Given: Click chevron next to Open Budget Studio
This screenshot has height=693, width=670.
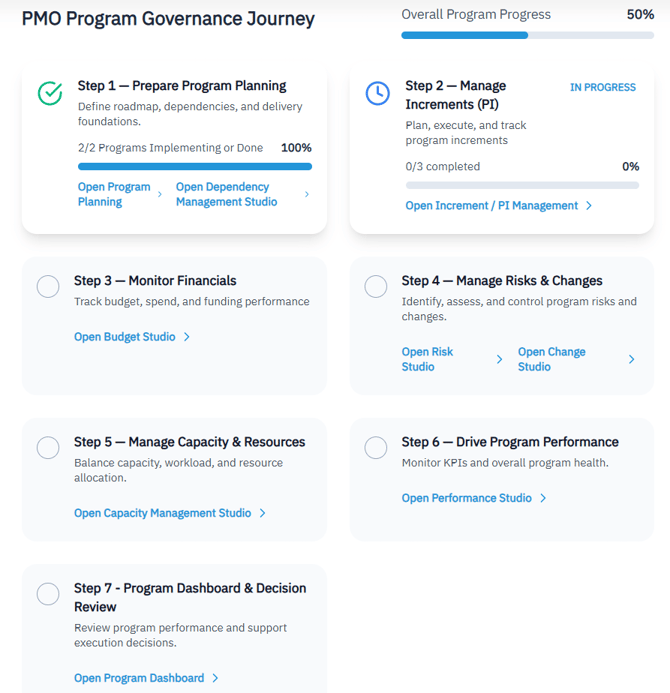Looking at the screenshot, I should pos(187,337).
